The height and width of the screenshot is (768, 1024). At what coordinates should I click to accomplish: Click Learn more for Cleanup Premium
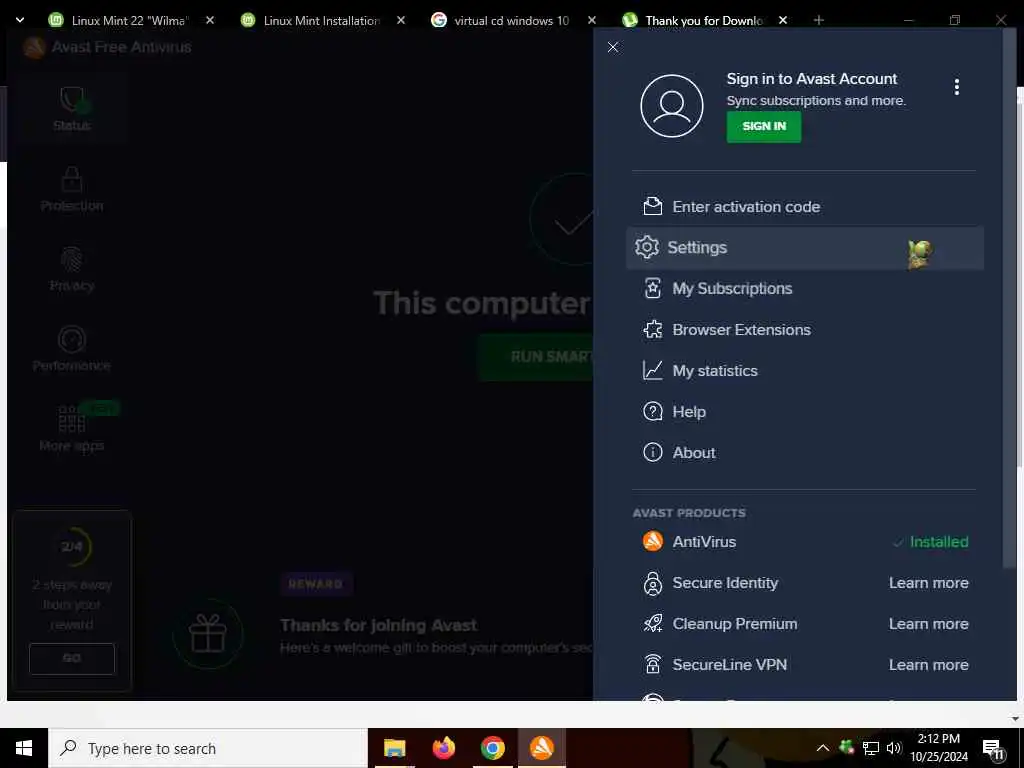pyautogui.click(x=928, y=624)
